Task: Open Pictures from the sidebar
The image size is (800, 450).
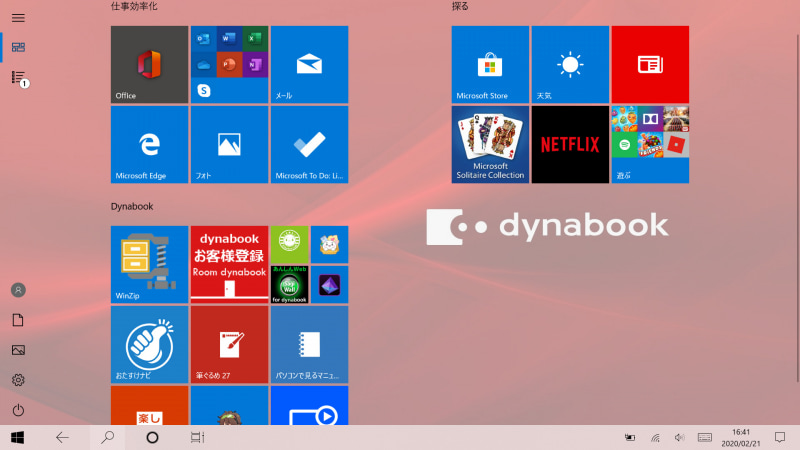Action: pyautogui.click(x=18, y=350)
